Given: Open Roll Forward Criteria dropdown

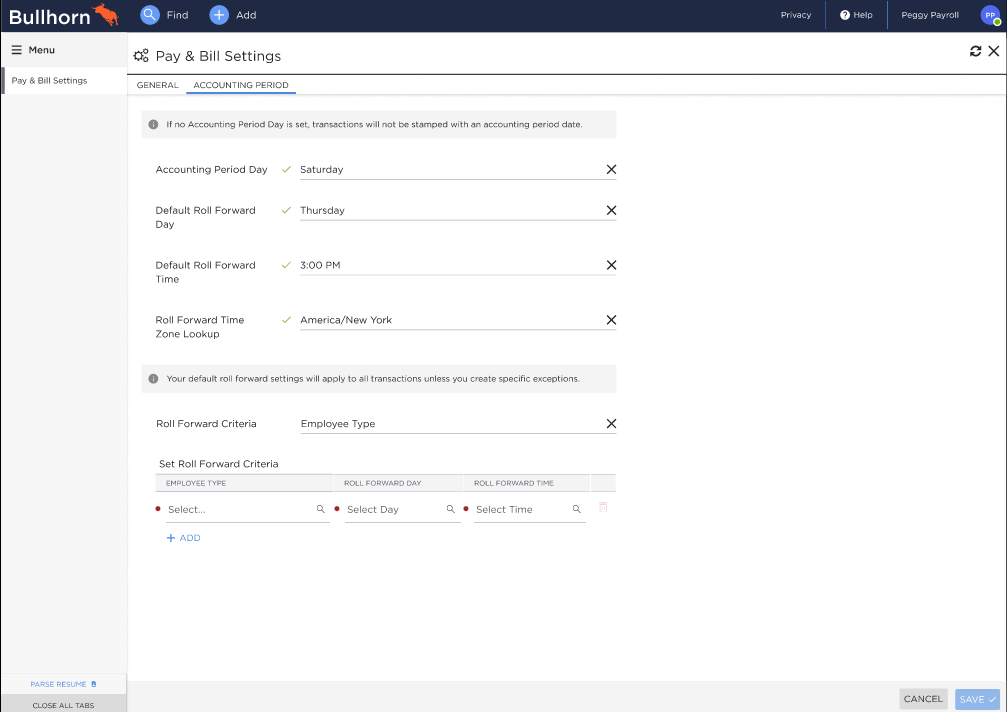Looking at the screenshot, I should pyautogui.click(x=450, y=424).
